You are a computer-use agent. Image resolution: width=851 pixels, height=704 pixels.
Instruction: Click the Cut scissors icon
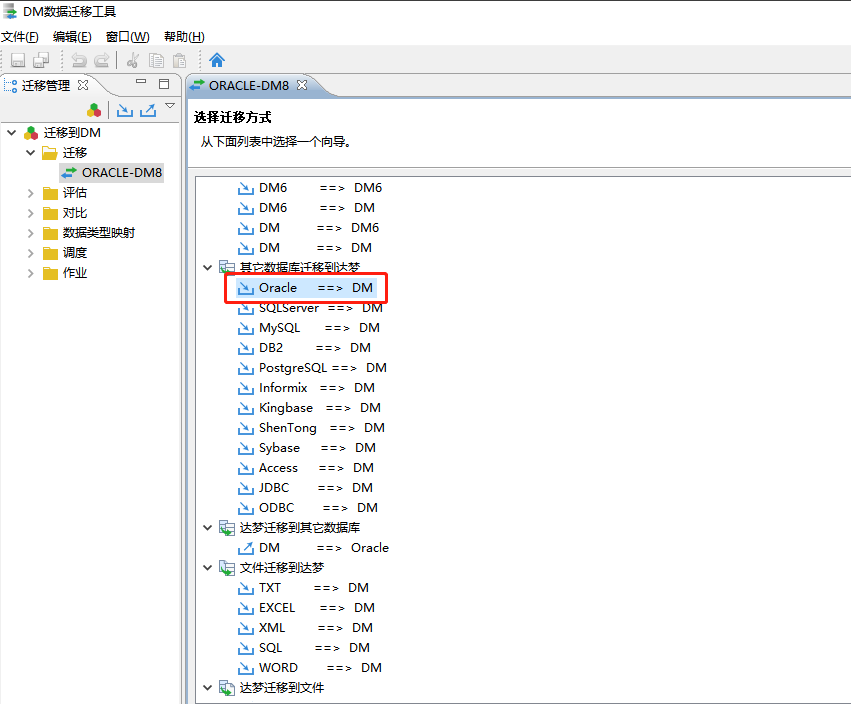tap(132, 60)
